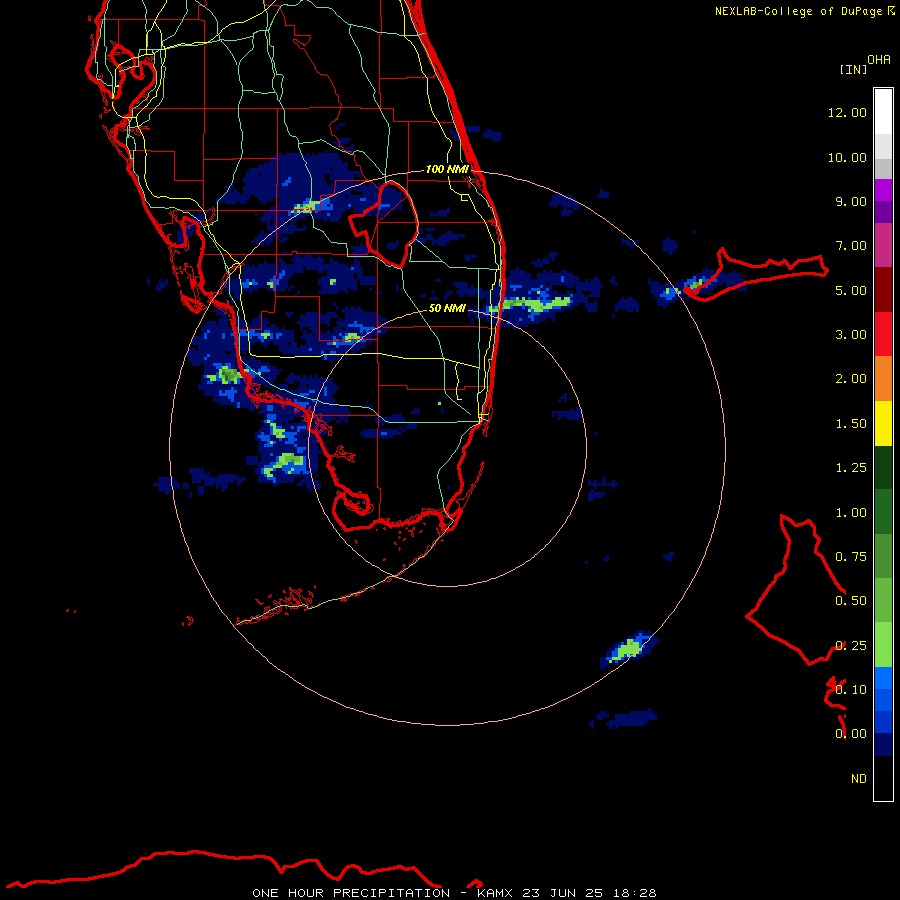
Task: Click the 0.00 legend value
Action: [x=851, y=734]
